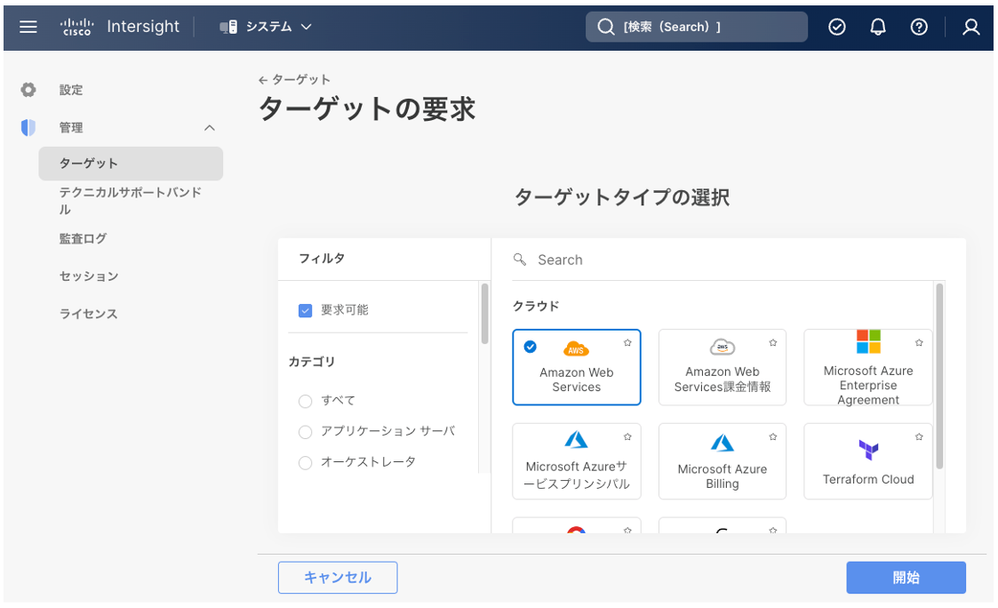Go back via ← ターゲット link

pos(294,80)
